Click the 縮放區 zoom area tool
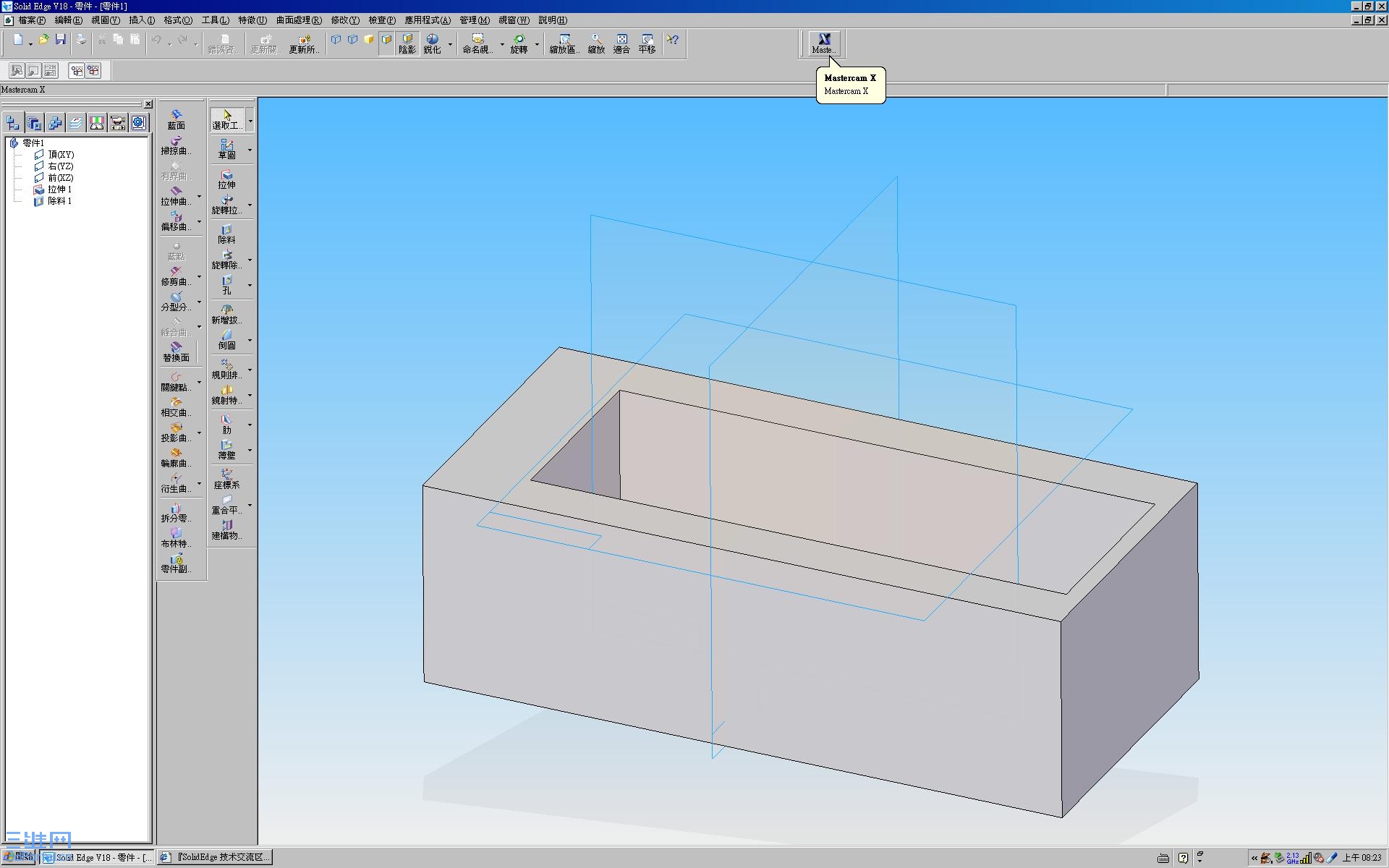 564,43
